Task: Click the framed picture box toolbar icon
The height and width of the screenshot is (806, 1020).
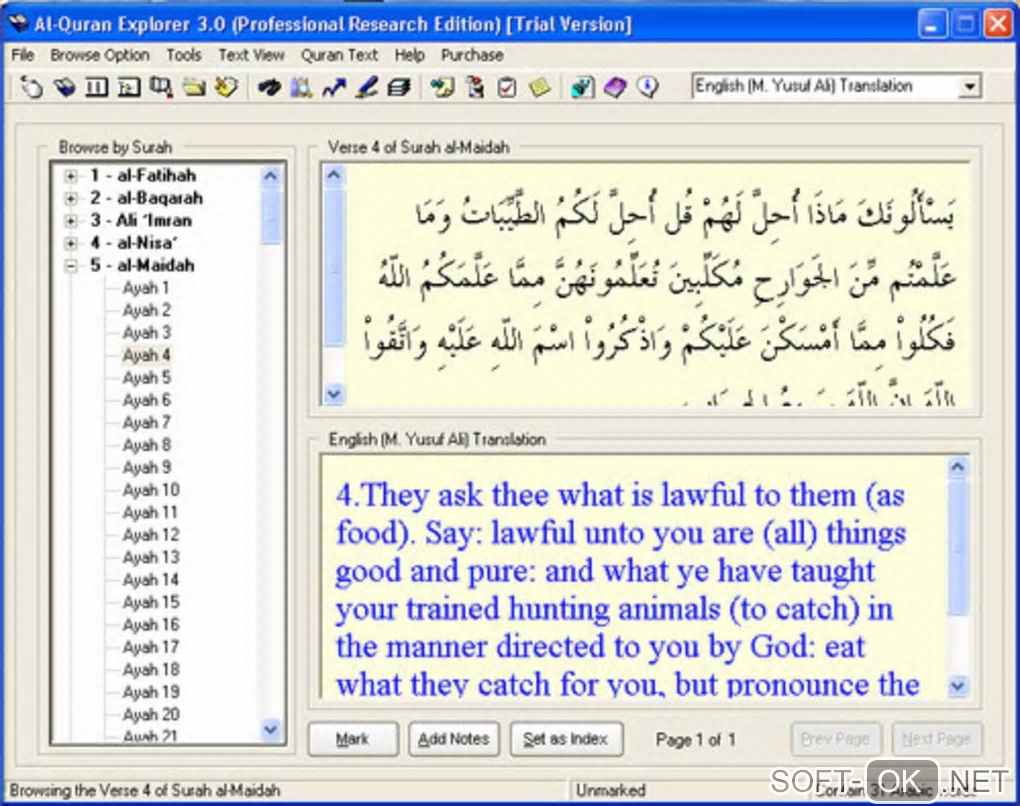Action: [x=129, y=87]
